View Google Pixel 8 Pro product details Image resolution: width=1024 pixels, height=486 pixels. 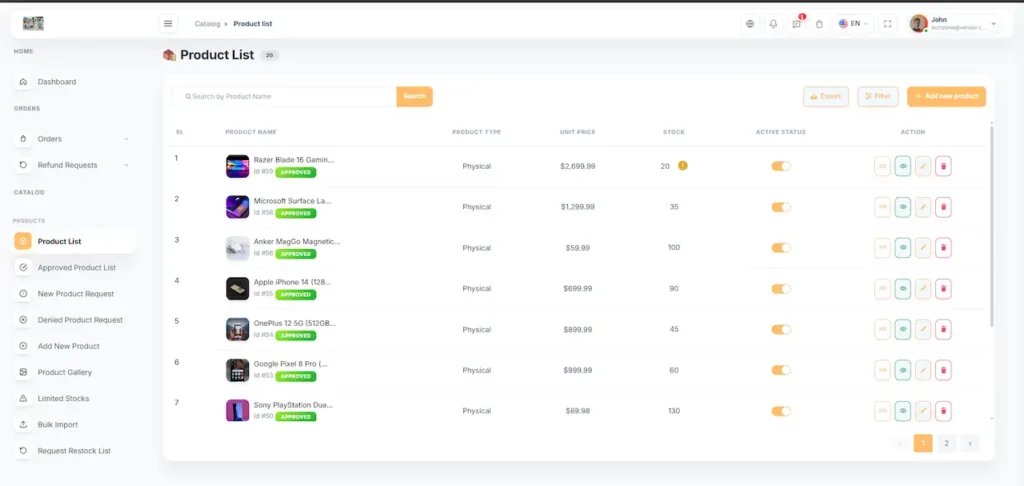(903, 370)
